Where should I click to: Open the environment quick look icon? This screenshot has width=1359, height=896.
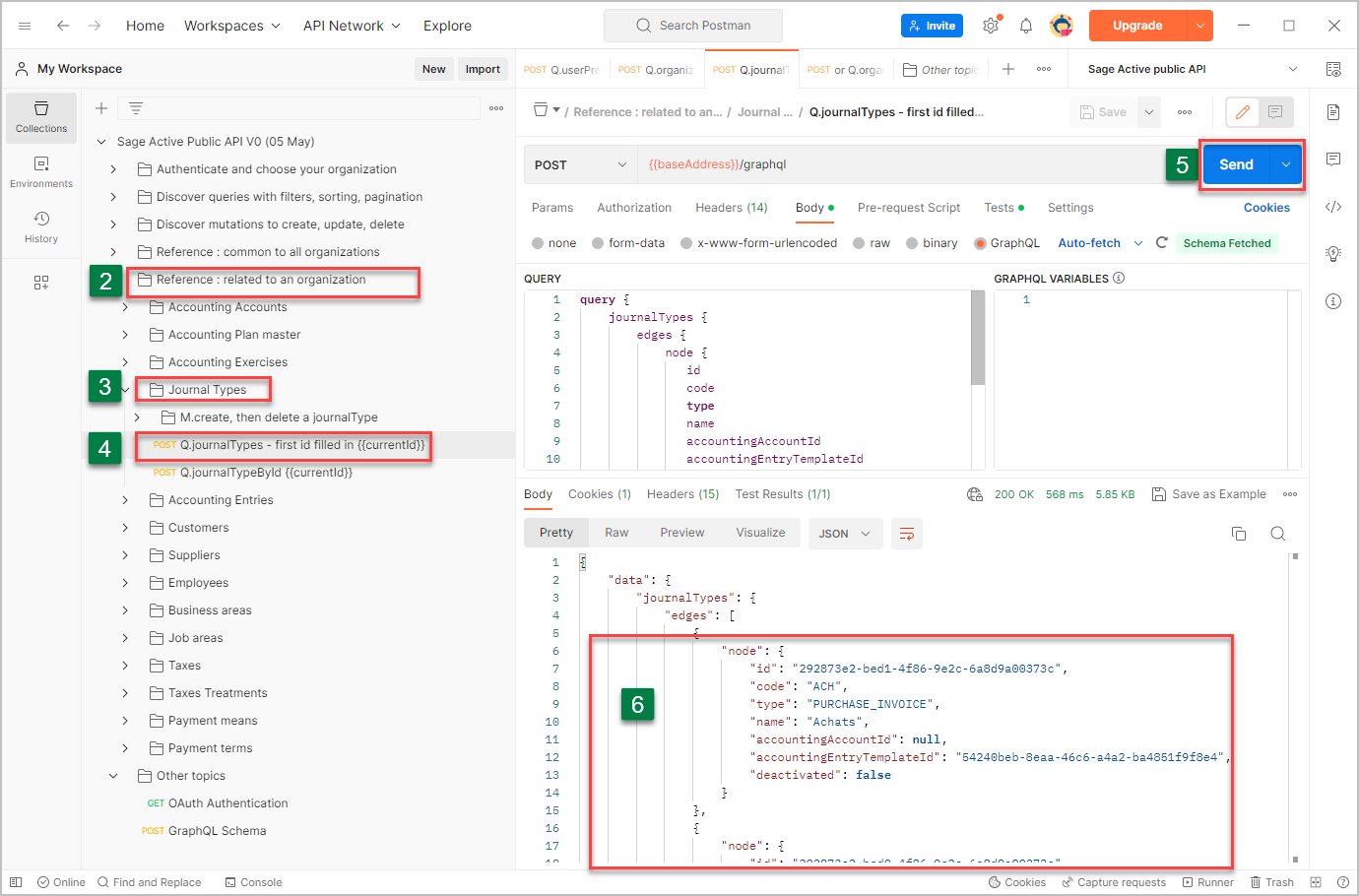pyautogui.click(x=1333, y=69)
